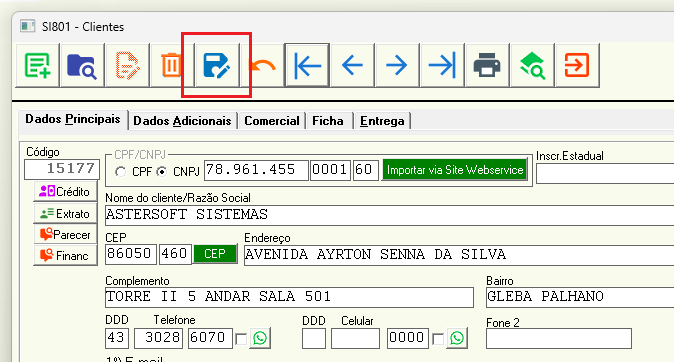
Task: Click the green CEP lookup button
Action: (x=215, y=254)
